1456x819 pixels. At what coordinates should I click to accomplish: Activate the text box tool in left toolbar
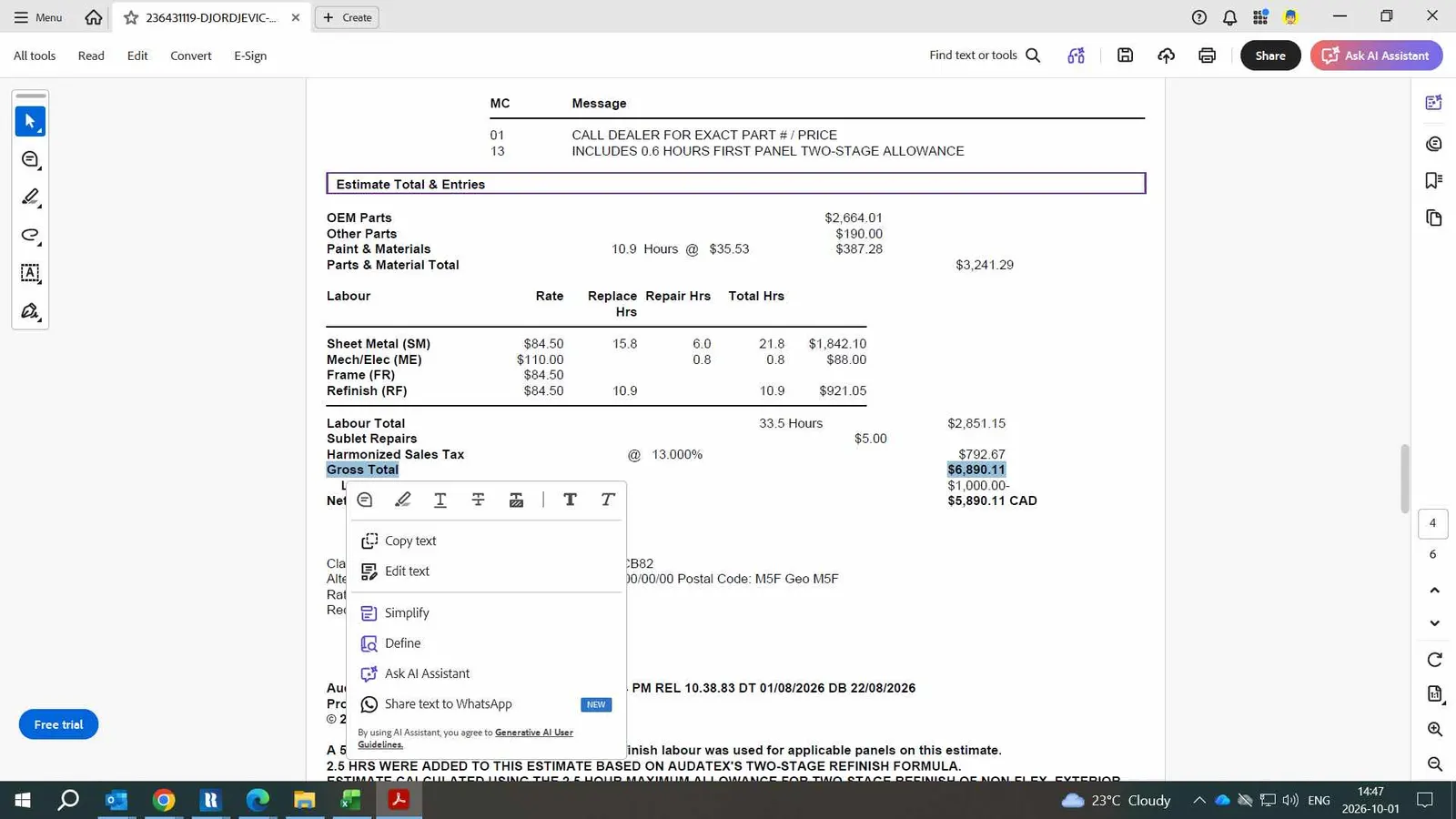pyautogui.click(x=30, y=273)
